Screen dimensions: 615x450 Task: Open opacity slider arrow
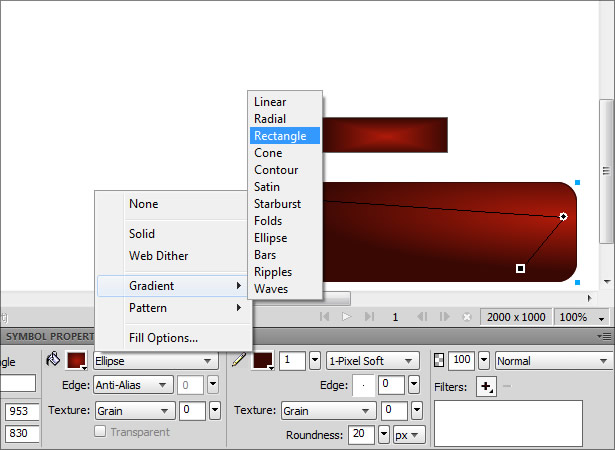coord(484,361)
